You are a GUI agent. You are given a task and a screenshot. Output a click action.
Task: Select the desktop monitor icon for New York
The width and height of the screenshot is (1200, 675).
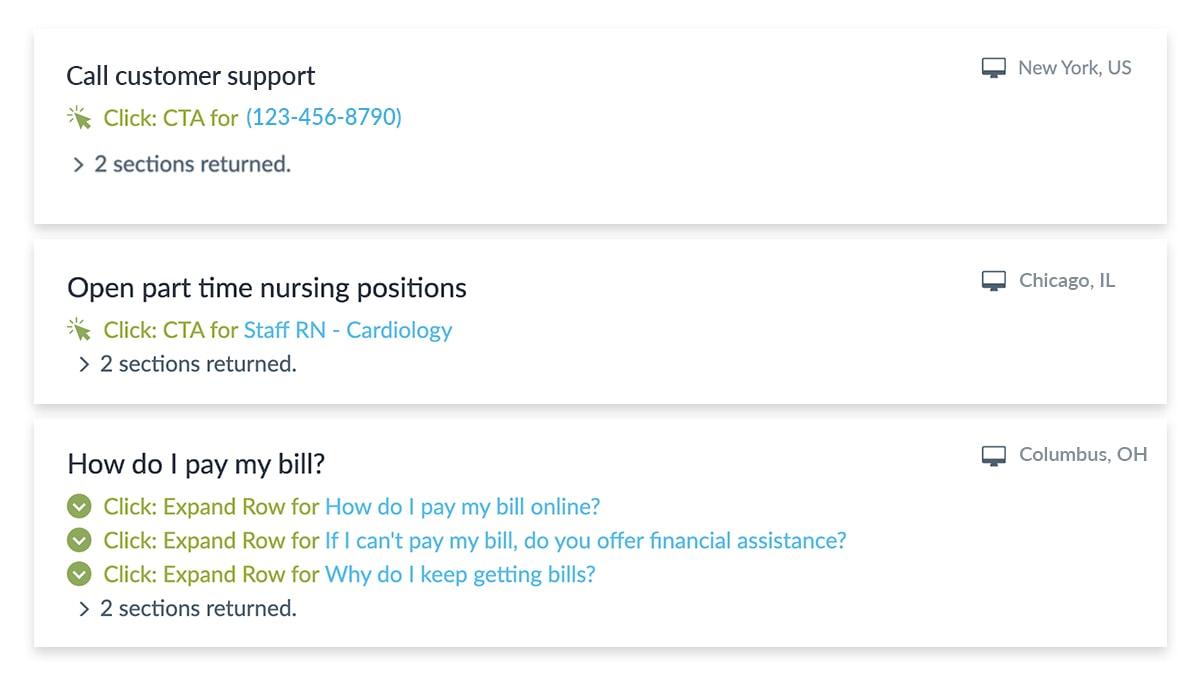(993, 68)
